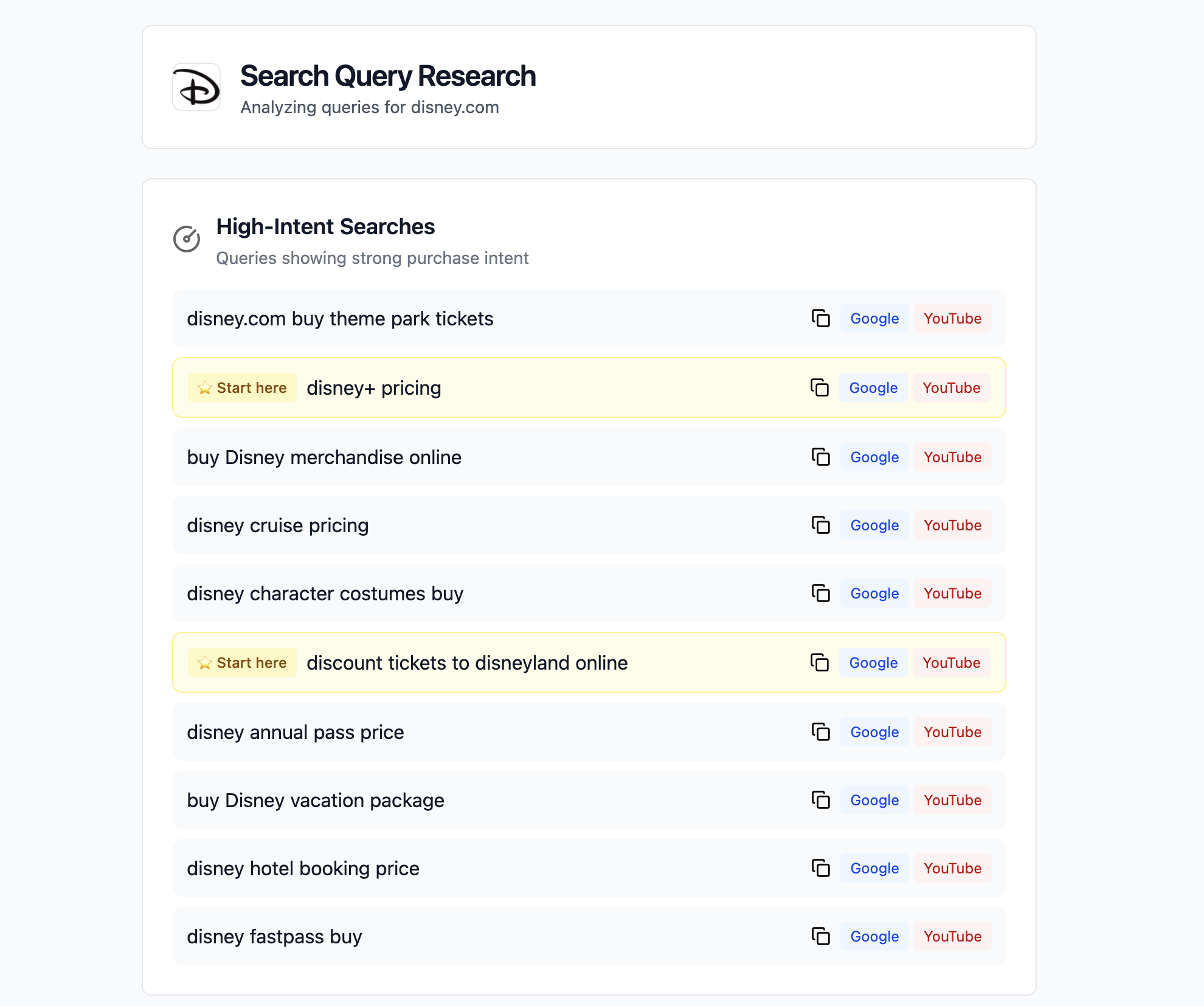This screenshot has width=1204, height=1006.
Task: Open YouTube for 'disney hotel booking price'
Action: tap(952, 868)
